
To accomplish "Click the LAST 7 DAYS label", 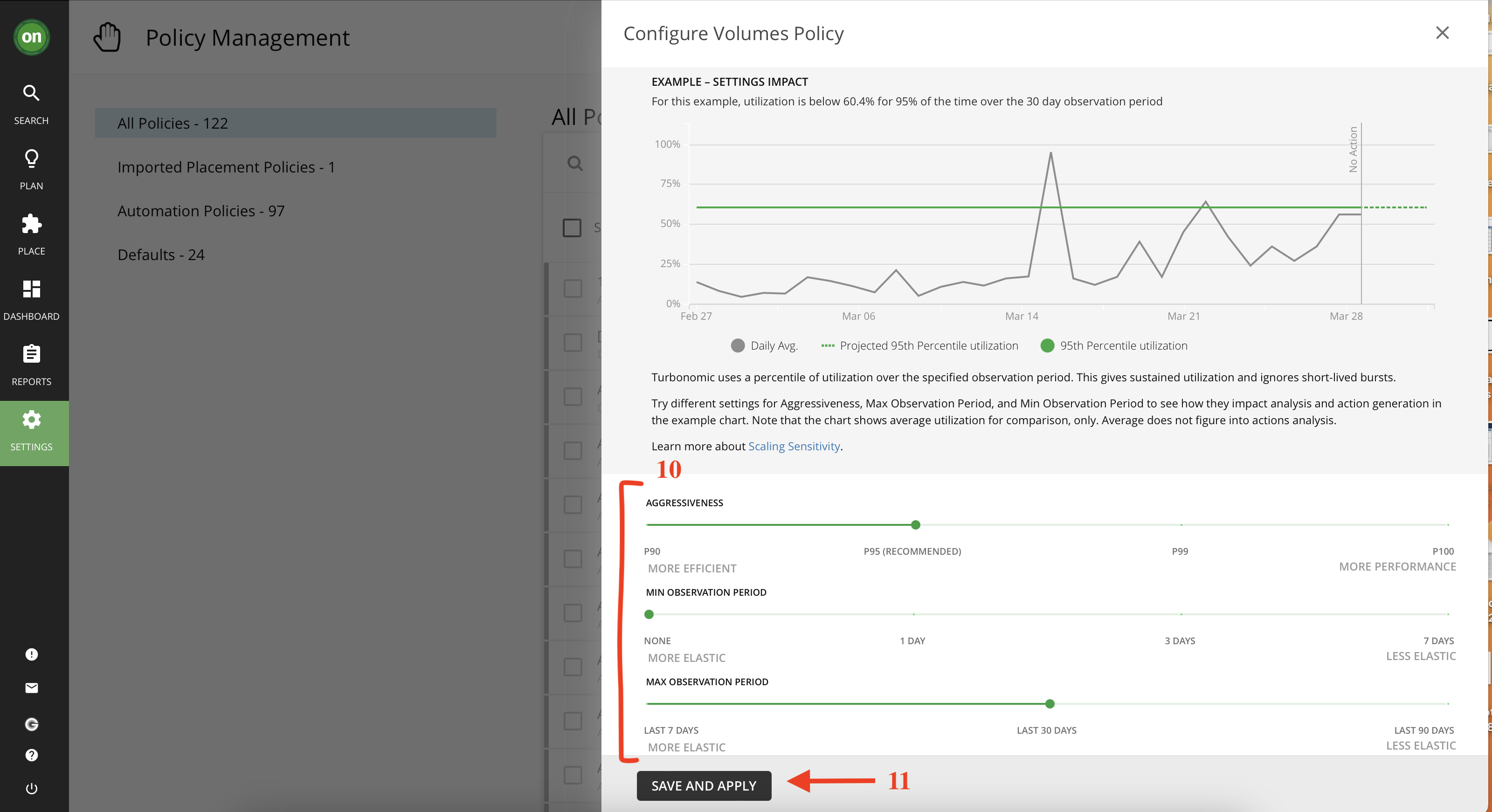I will click(x=671, y=731).
